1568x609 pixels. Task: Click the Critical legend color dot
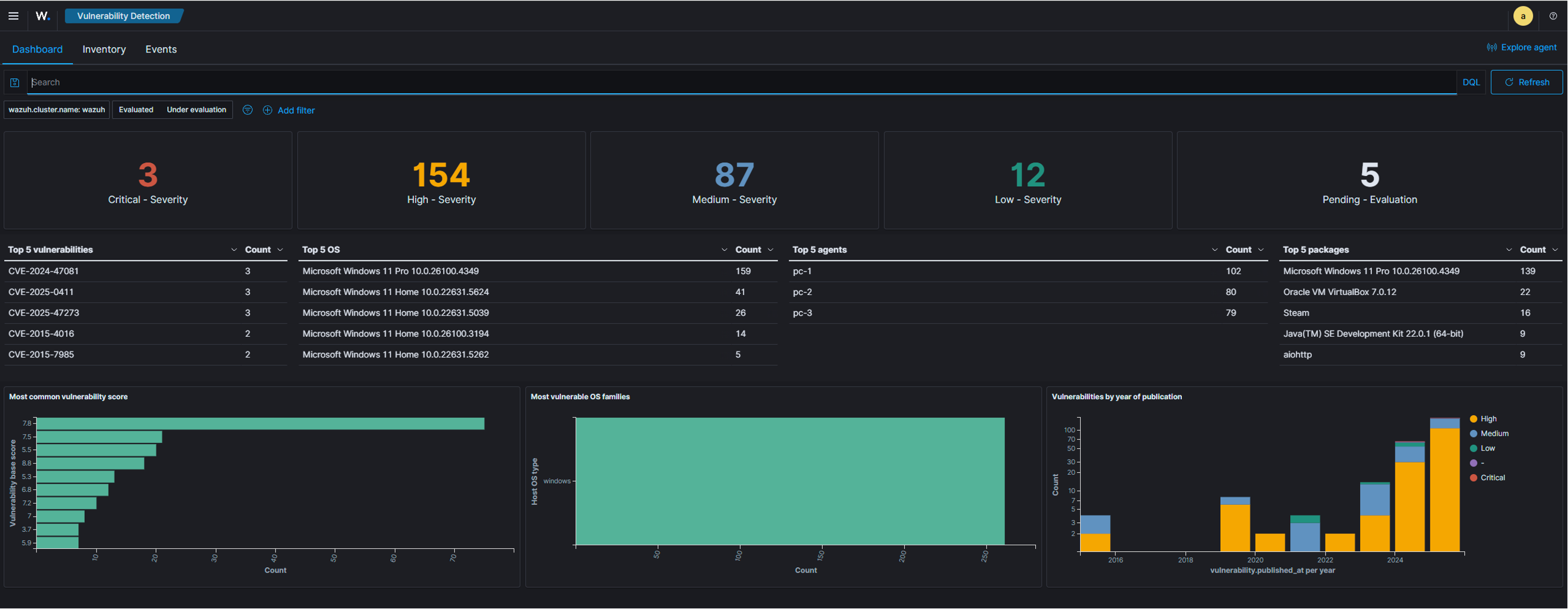pyautogui.click(x=1473, y=478)
